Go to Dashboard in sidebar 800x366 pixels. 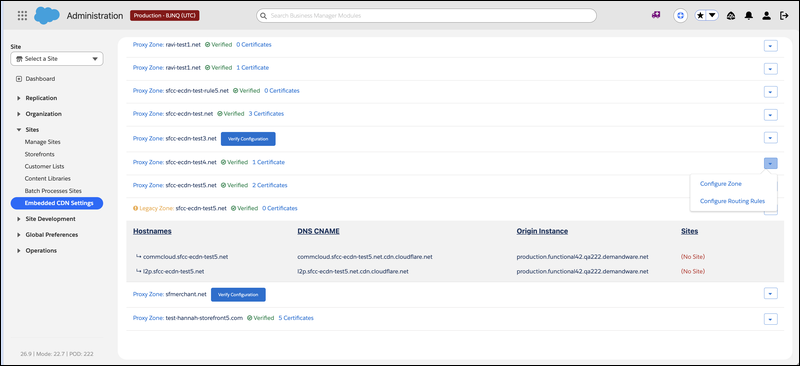pyautogui.click(x=40, y=79)
